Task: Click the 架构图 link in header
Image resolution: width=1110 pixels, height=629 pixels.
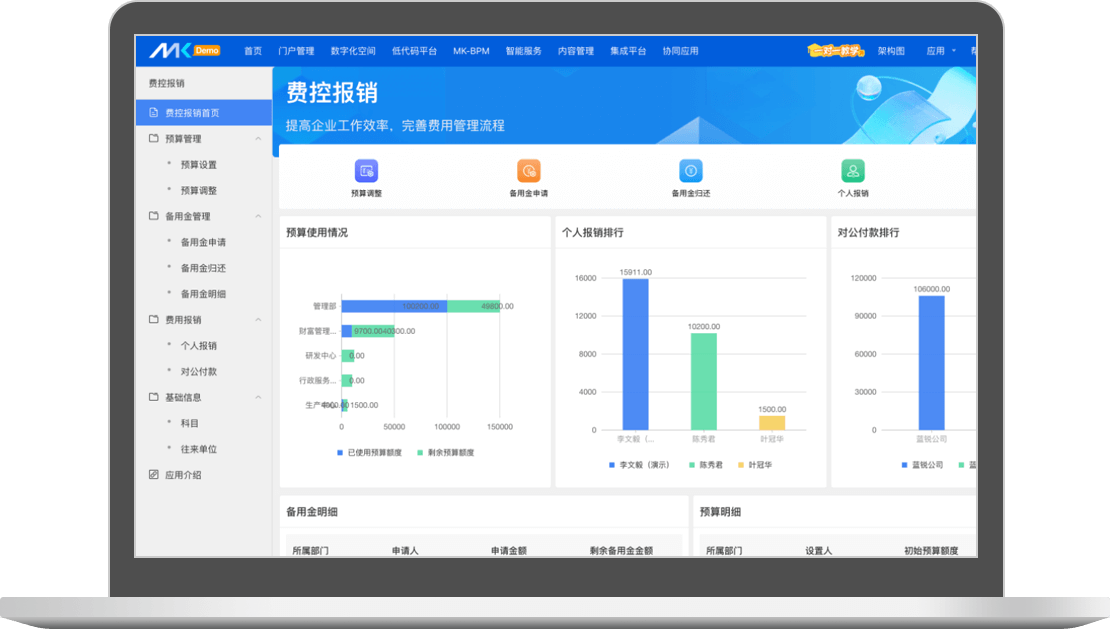Action: click(x=890, y=51)
